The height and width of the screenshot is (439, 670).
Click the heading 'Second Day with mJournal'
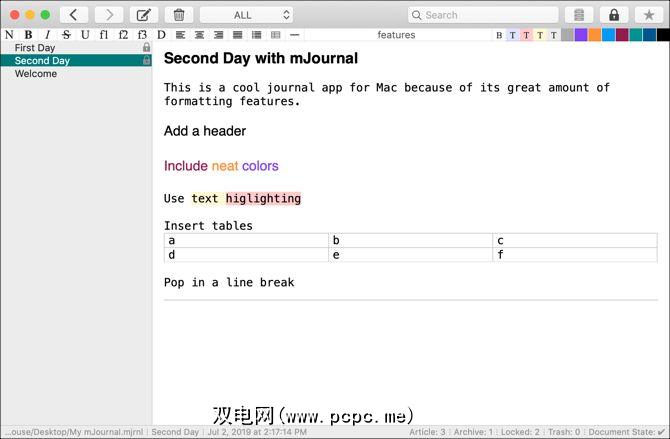click(261, 58)
